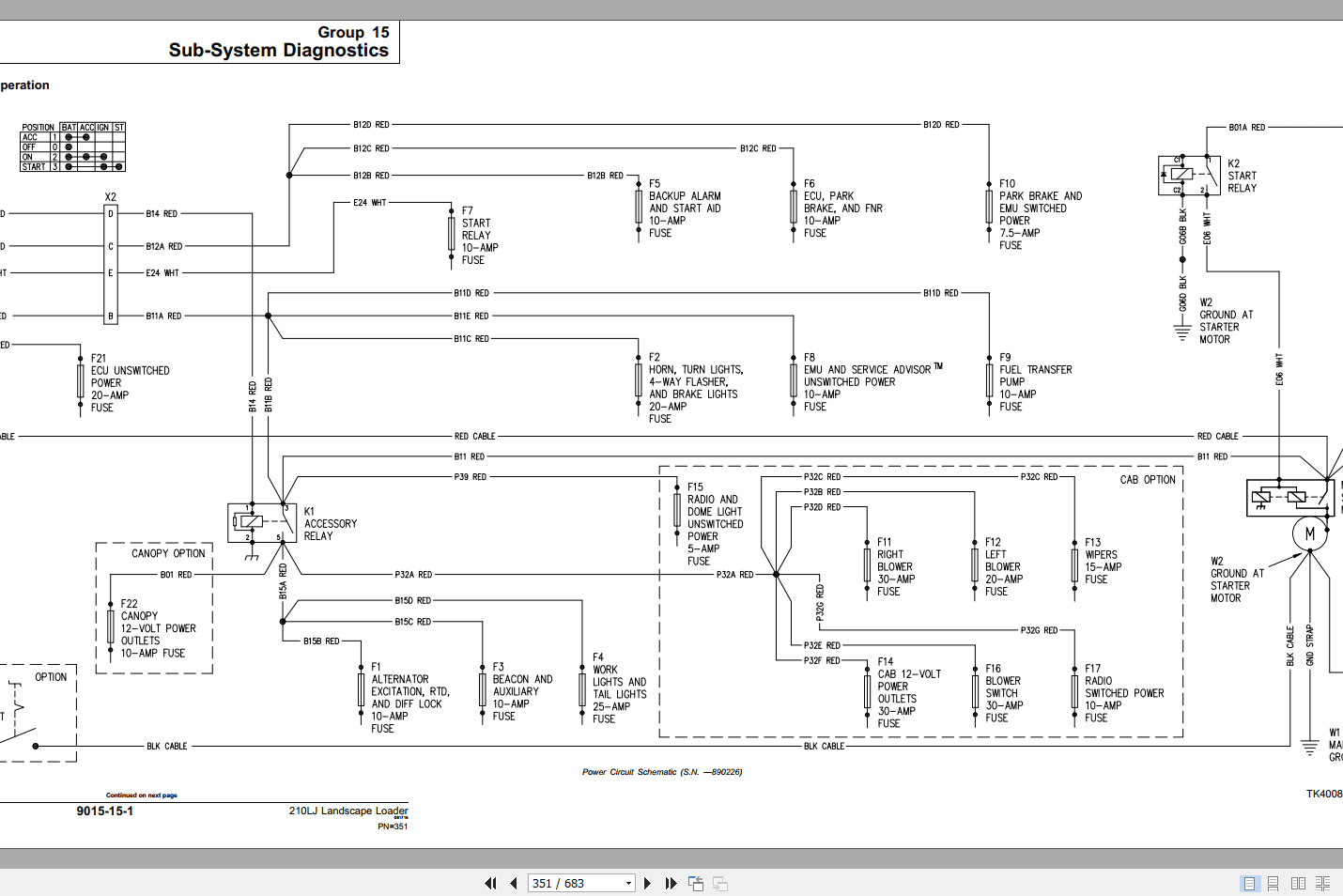This screenshot has width=1343, height=896.
Task: Select single page layout view
Action: [1249, 883]
